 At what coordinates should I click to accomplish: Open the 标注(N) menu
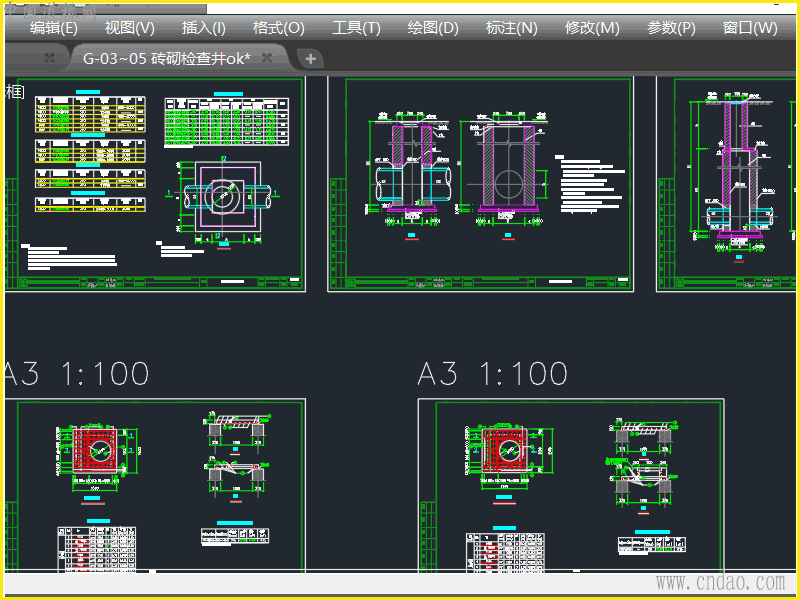512,28
